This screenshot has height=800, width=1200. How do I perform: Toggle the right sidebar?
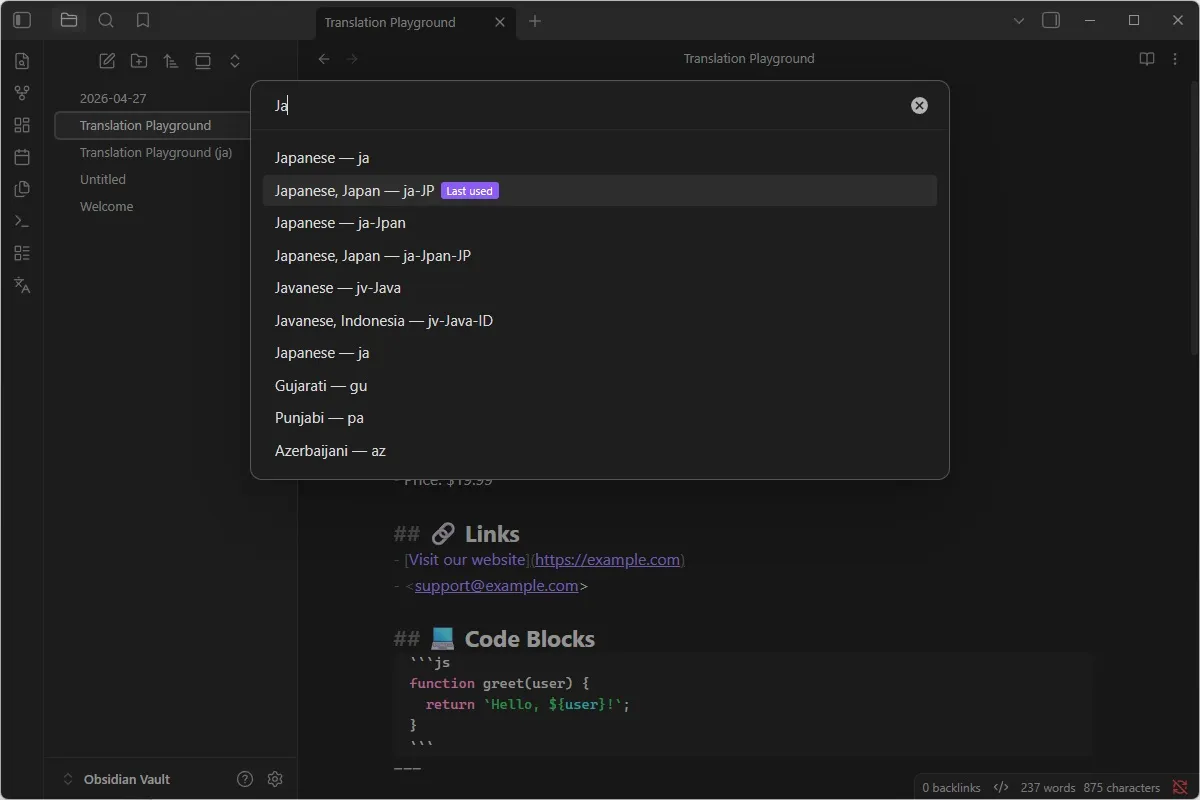point(1051,20)
